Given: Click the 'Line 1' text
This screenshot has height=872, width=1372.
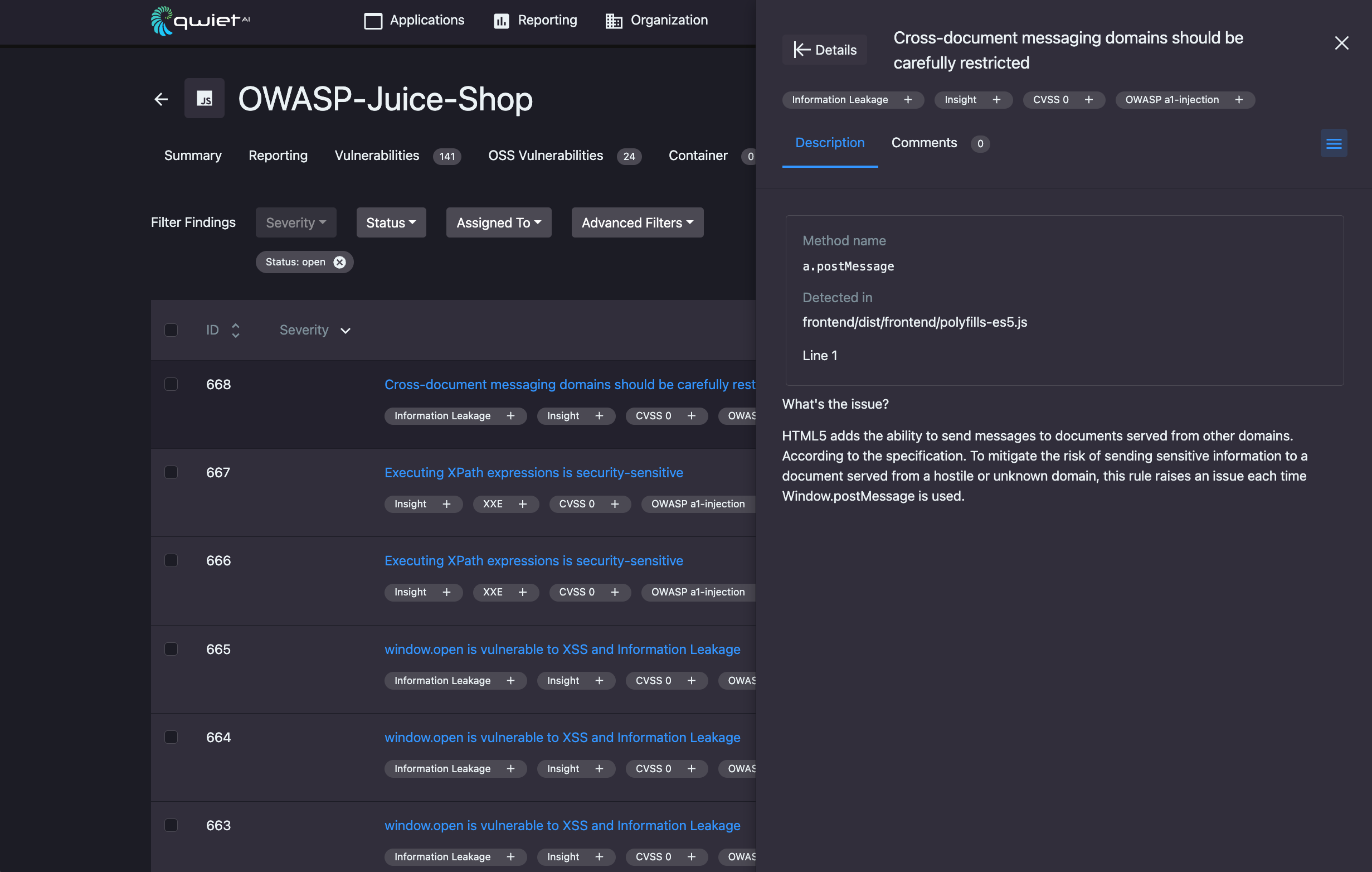Looking at the screenshot, I should (819, 355).
